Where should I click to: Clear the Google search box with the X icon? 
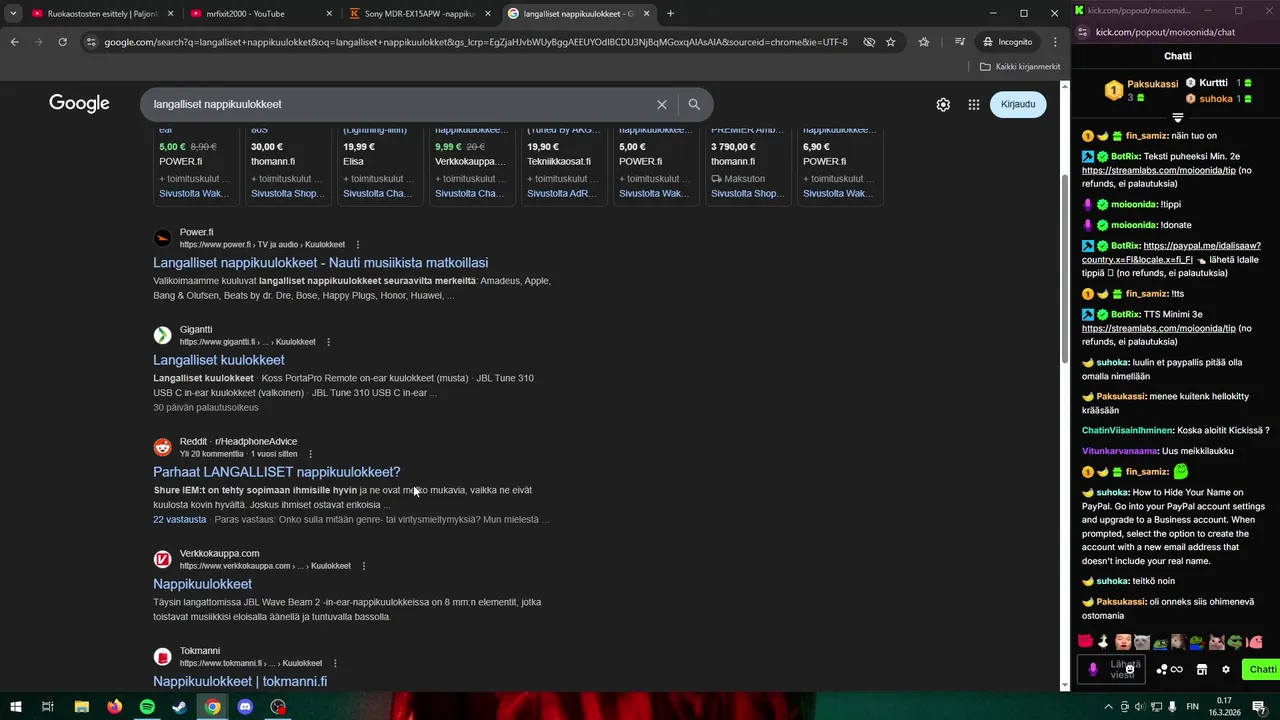pos(661,104)
